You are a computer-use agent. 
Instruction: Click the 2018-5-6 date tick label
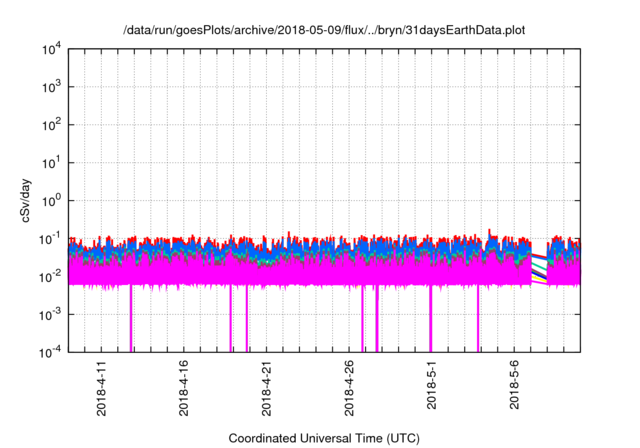[x=514, y=385]
